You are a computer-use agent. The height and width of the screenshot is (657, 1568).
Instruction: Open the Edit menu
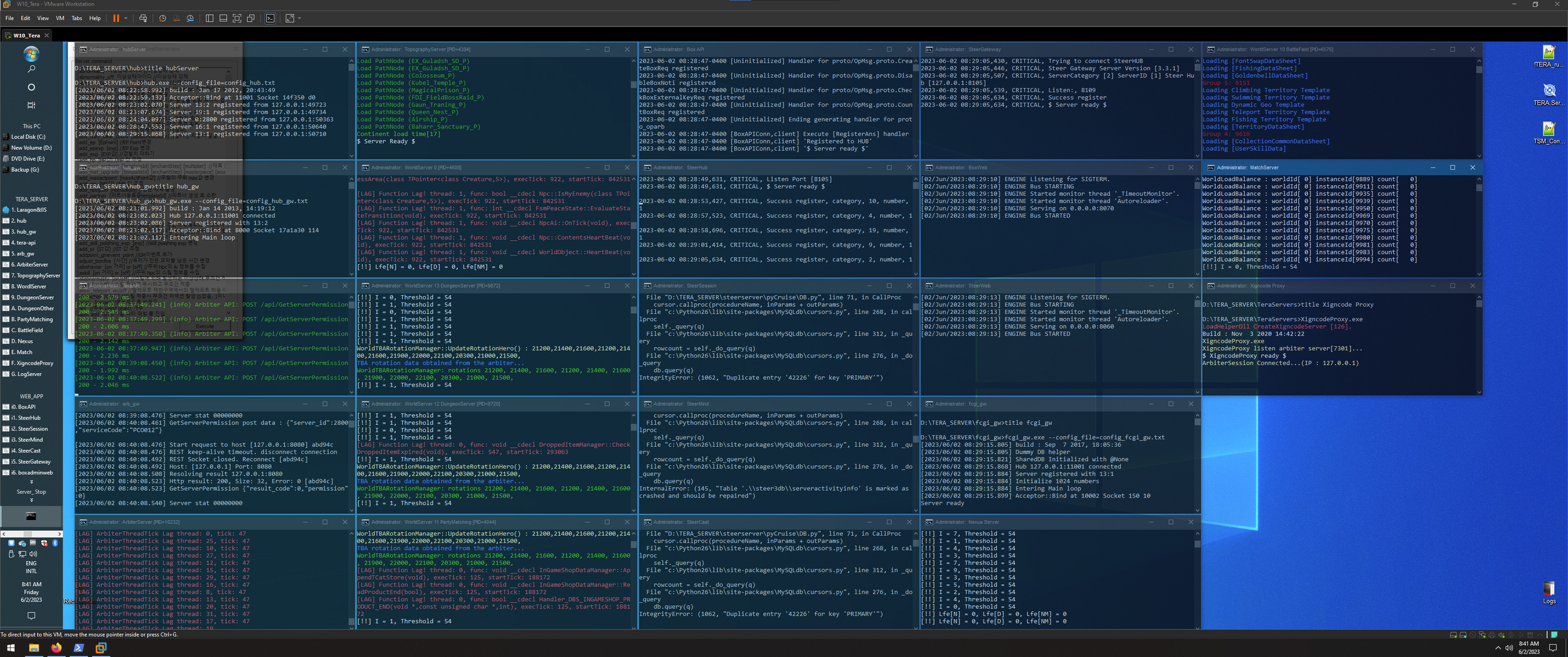coord(25,18)
